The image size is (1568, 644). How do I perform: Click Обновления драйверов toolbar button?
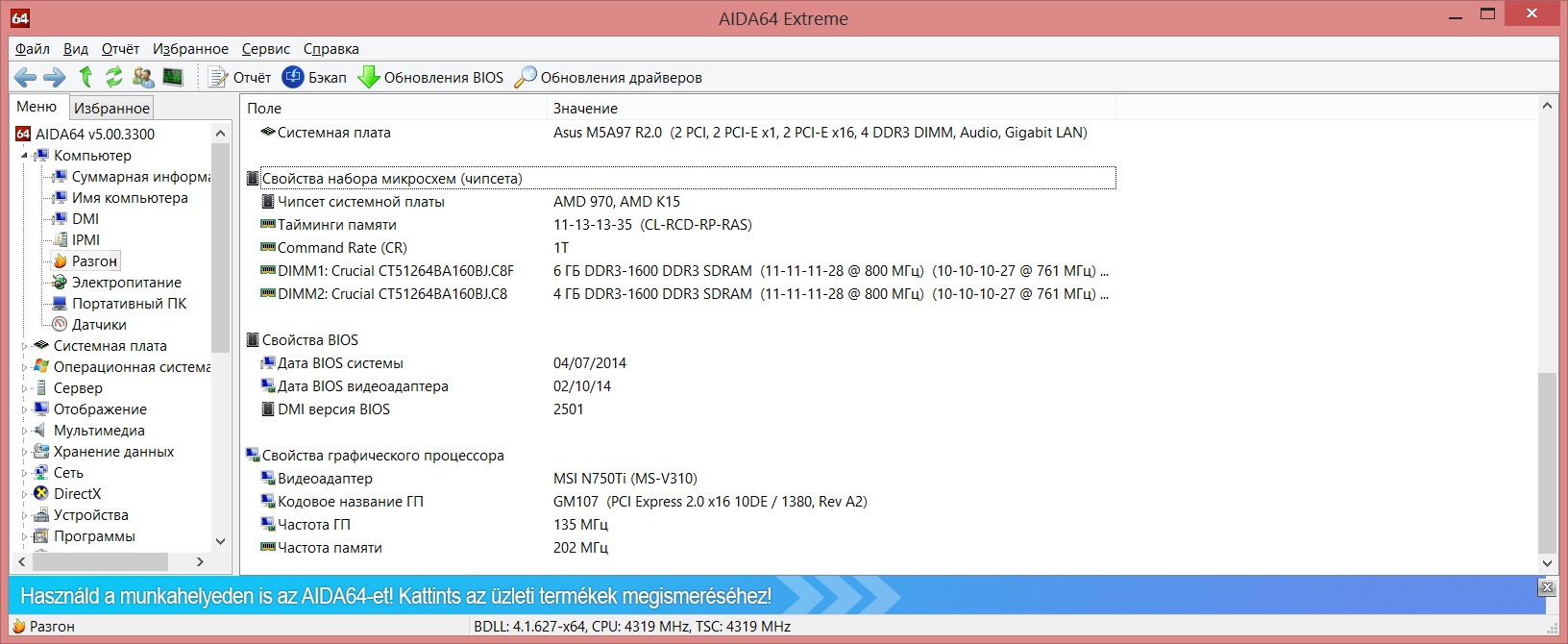coord(608,77)
